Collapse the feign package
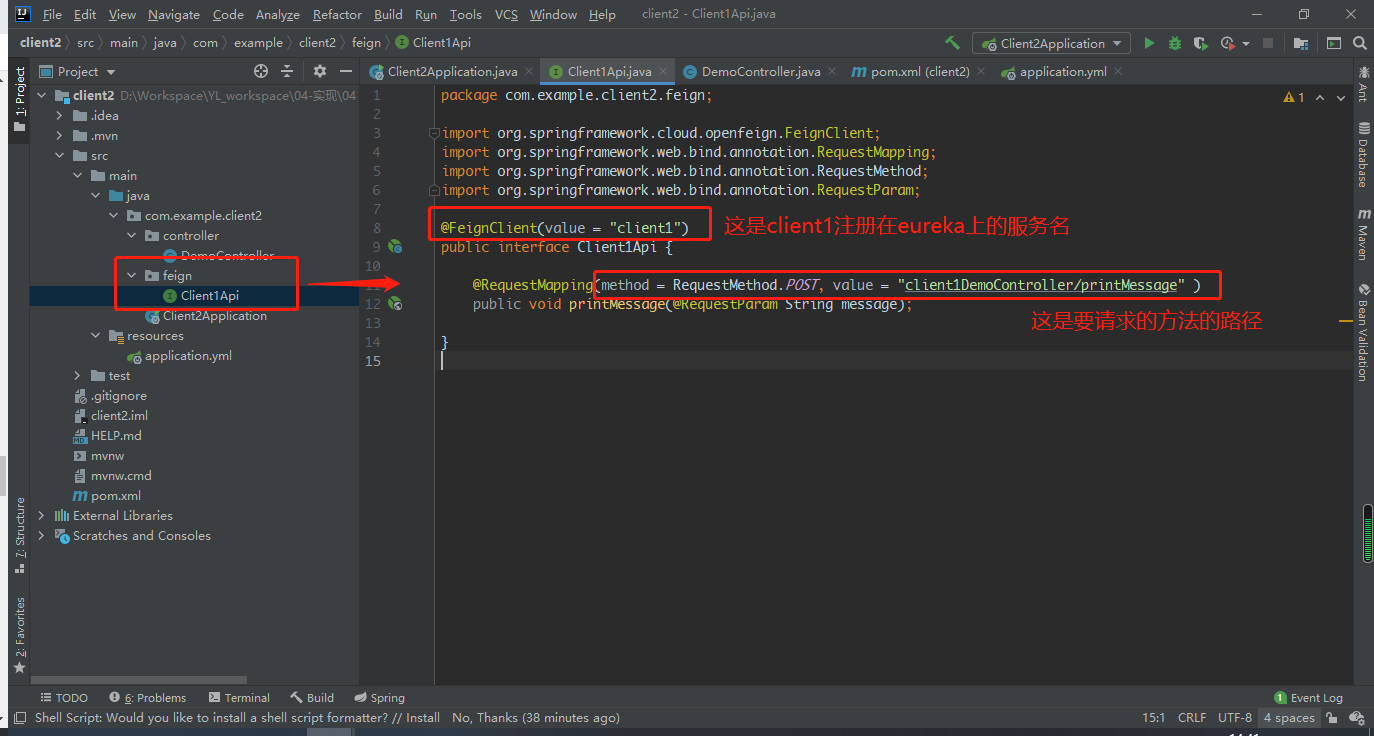 [x=132, y=275]
